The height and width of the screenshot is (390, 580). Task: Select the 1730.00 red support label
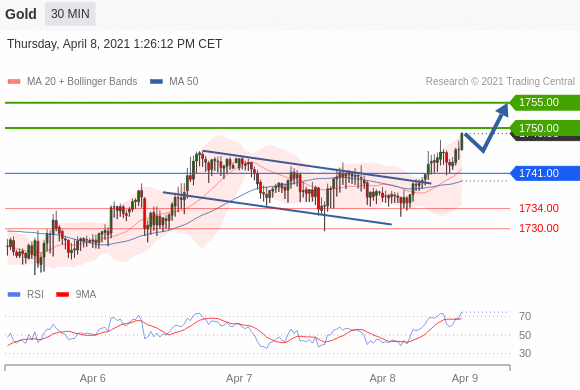[539, 228]
